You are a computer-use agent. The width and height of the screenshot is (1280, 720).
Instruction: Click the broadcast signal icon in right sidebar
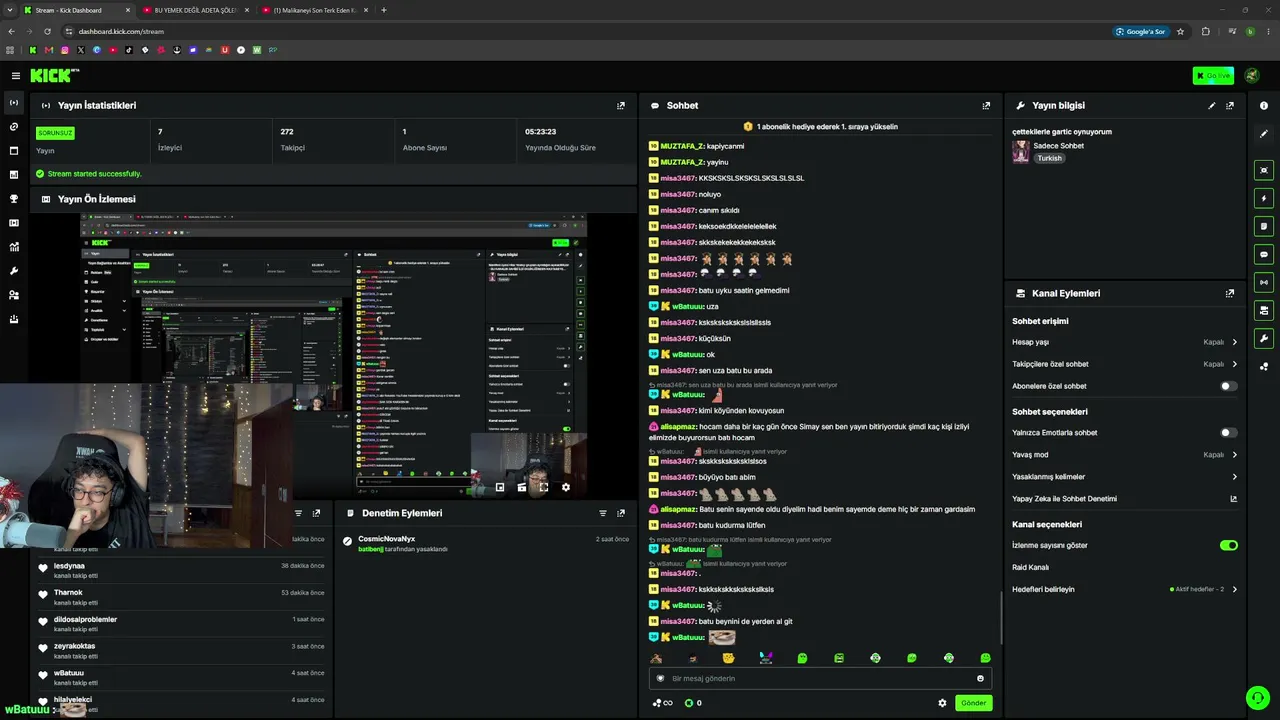[x=1264, y=282]
